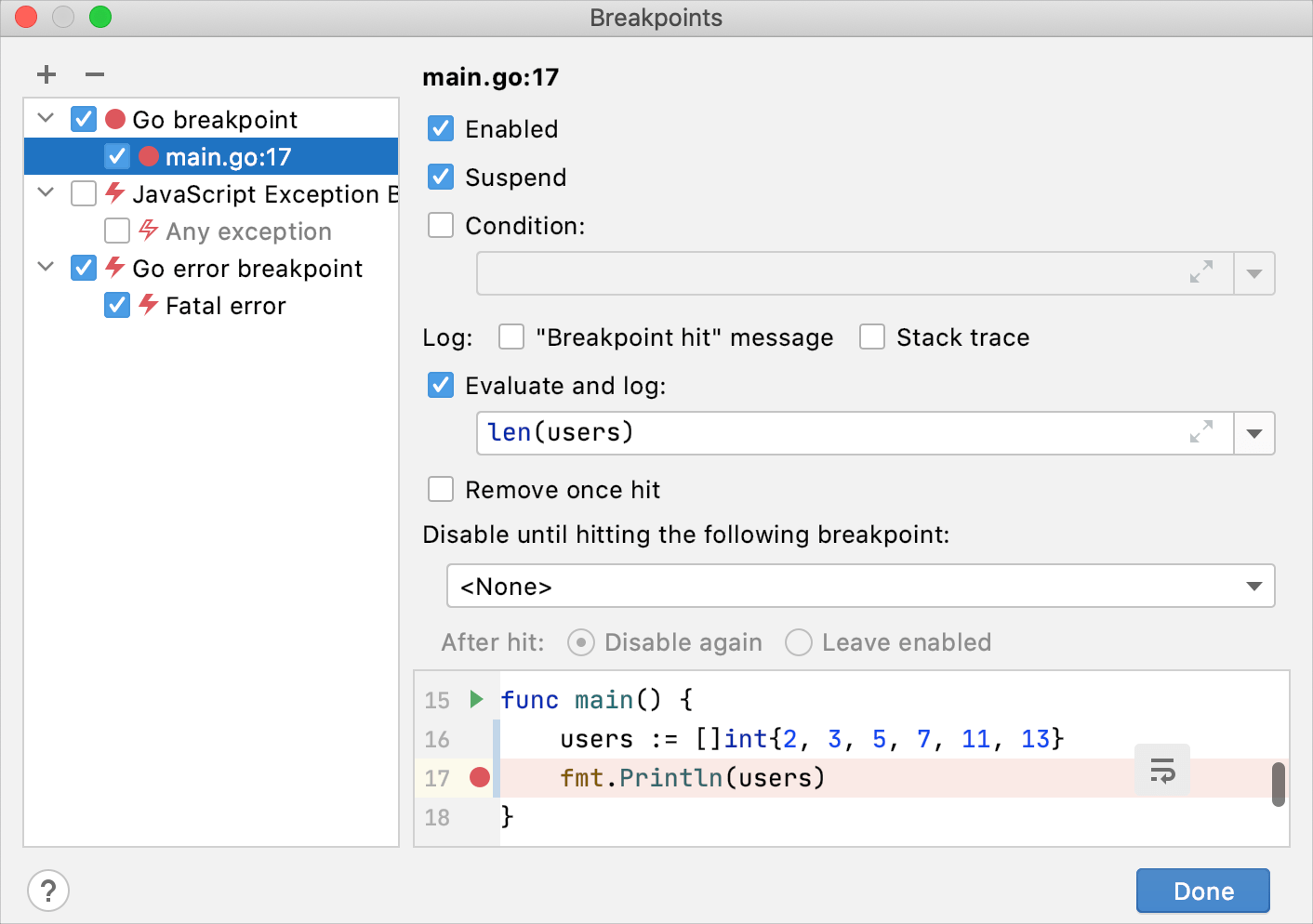Screen dimensions: 1313x924
Task: Expand the Evaluate and log field editor
Action: pos(1201,432)
